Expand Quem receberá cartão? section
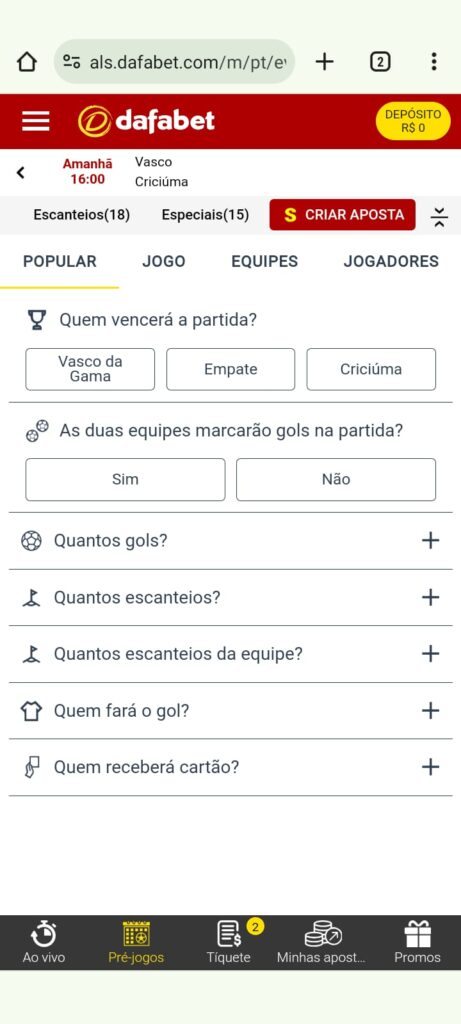 pyautogui.click(x=230, y=767)
